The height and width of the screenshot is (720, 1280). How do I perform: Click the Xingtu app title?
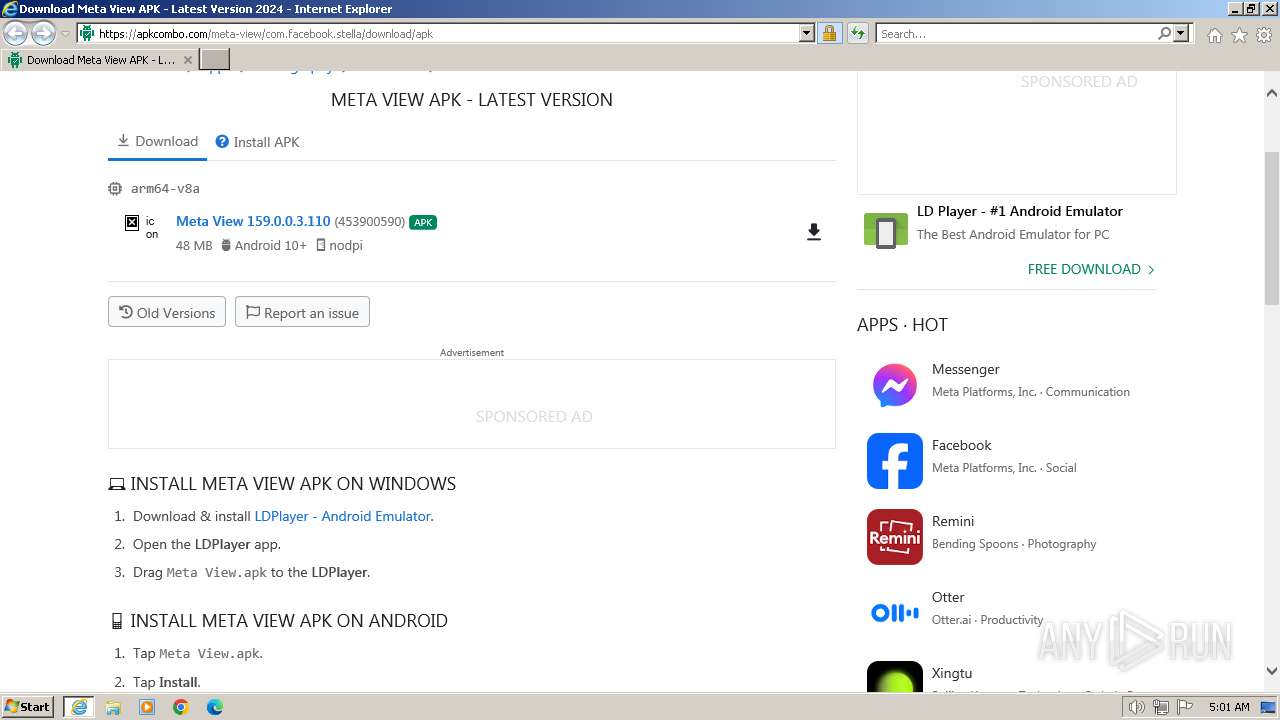point(952,673)
